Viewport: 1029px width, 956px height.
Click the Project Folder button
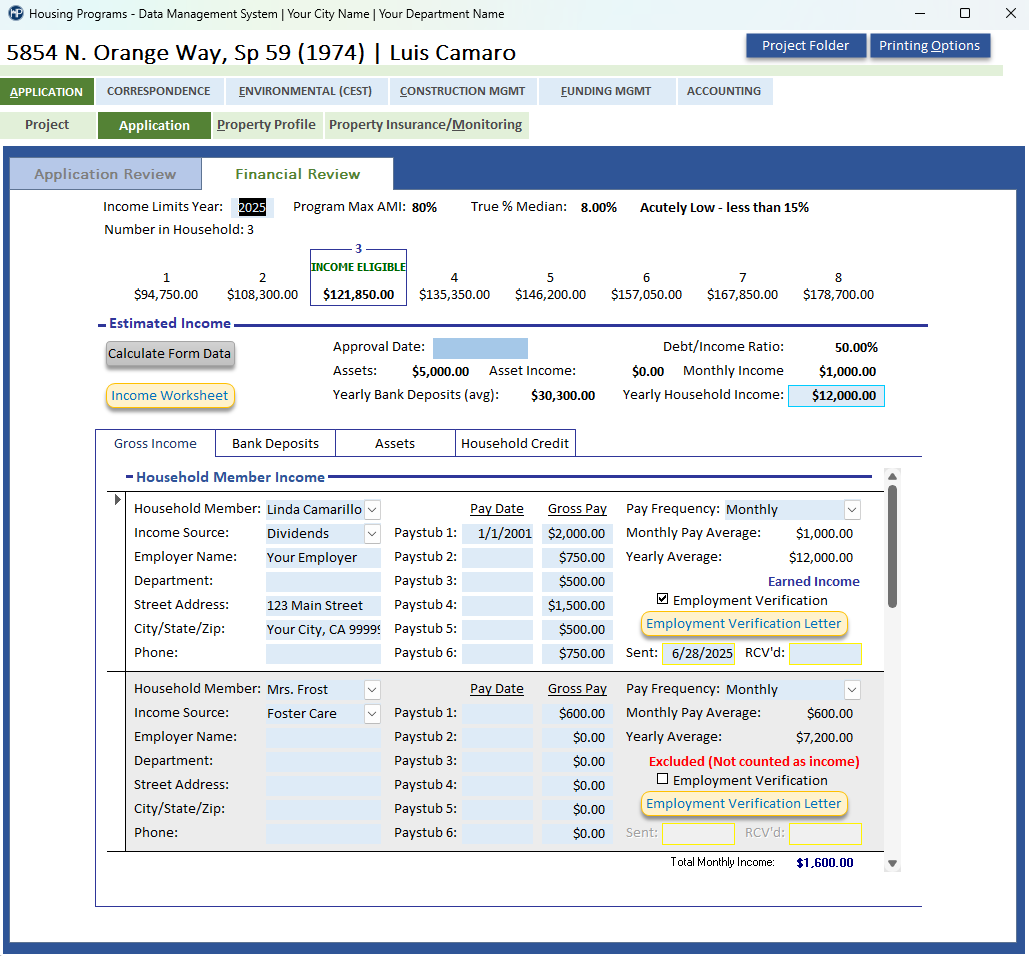[x=805, y=46]
